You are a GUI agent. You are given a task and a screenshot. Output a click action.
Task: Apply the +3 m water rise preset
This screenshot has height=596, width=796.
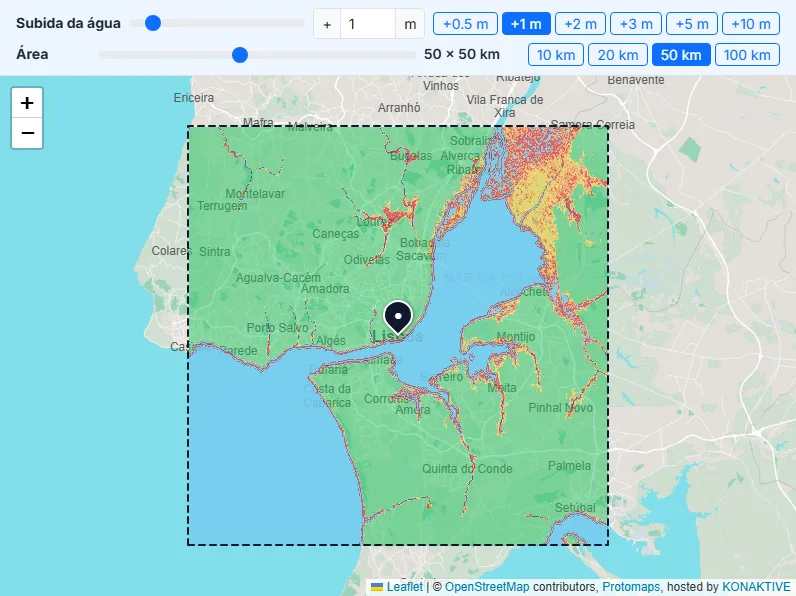click(x=636, y=24)
